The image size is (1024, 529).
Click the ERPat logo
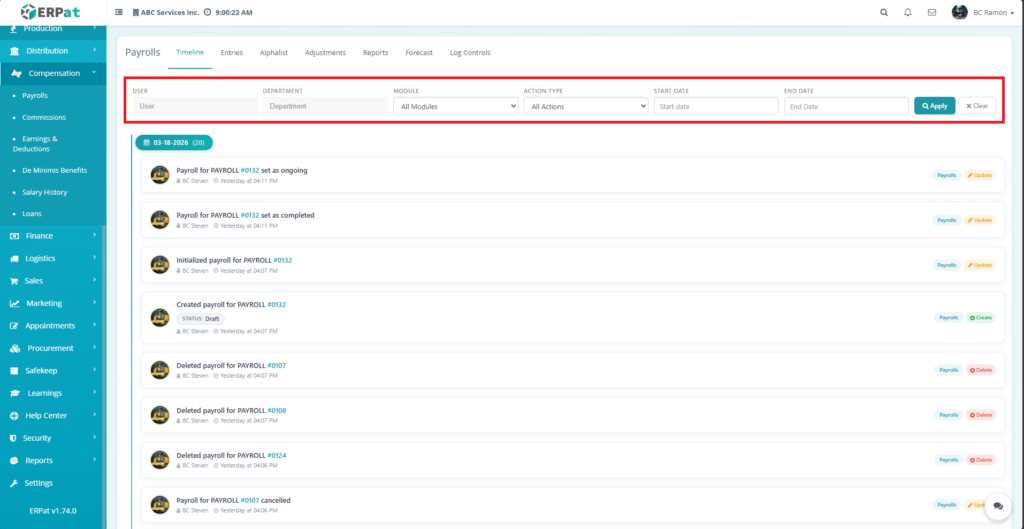point(52,12)
